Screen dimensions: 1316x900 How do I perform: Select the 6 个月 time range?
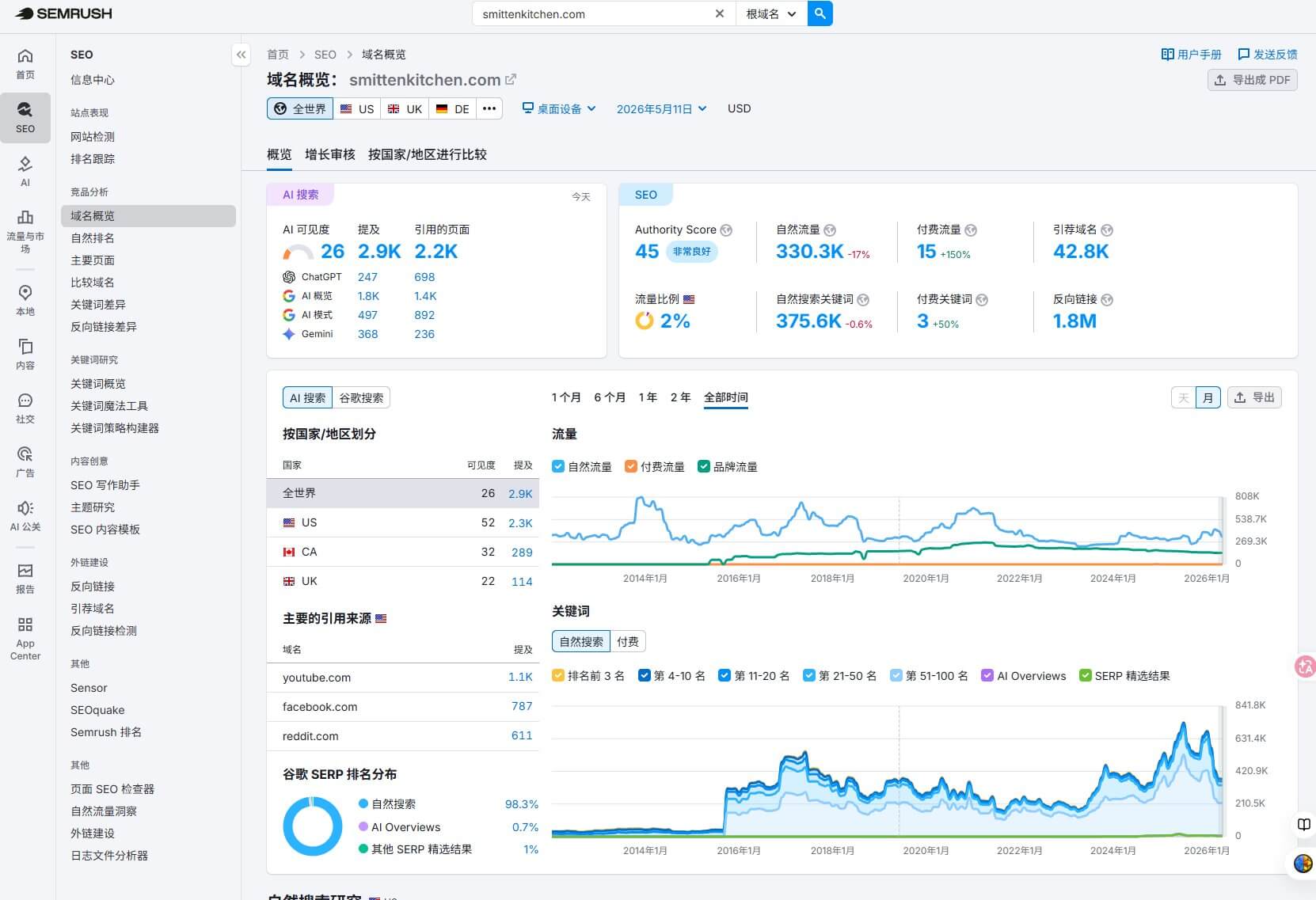click(610, 397)
